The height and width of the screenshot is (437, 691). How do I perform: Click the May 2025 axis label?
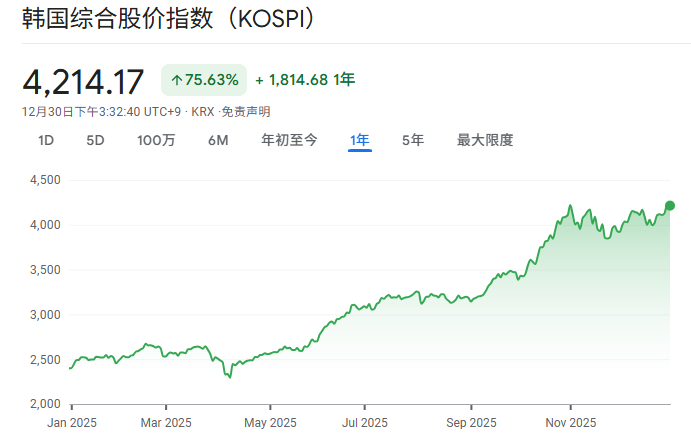click(270, 423)
